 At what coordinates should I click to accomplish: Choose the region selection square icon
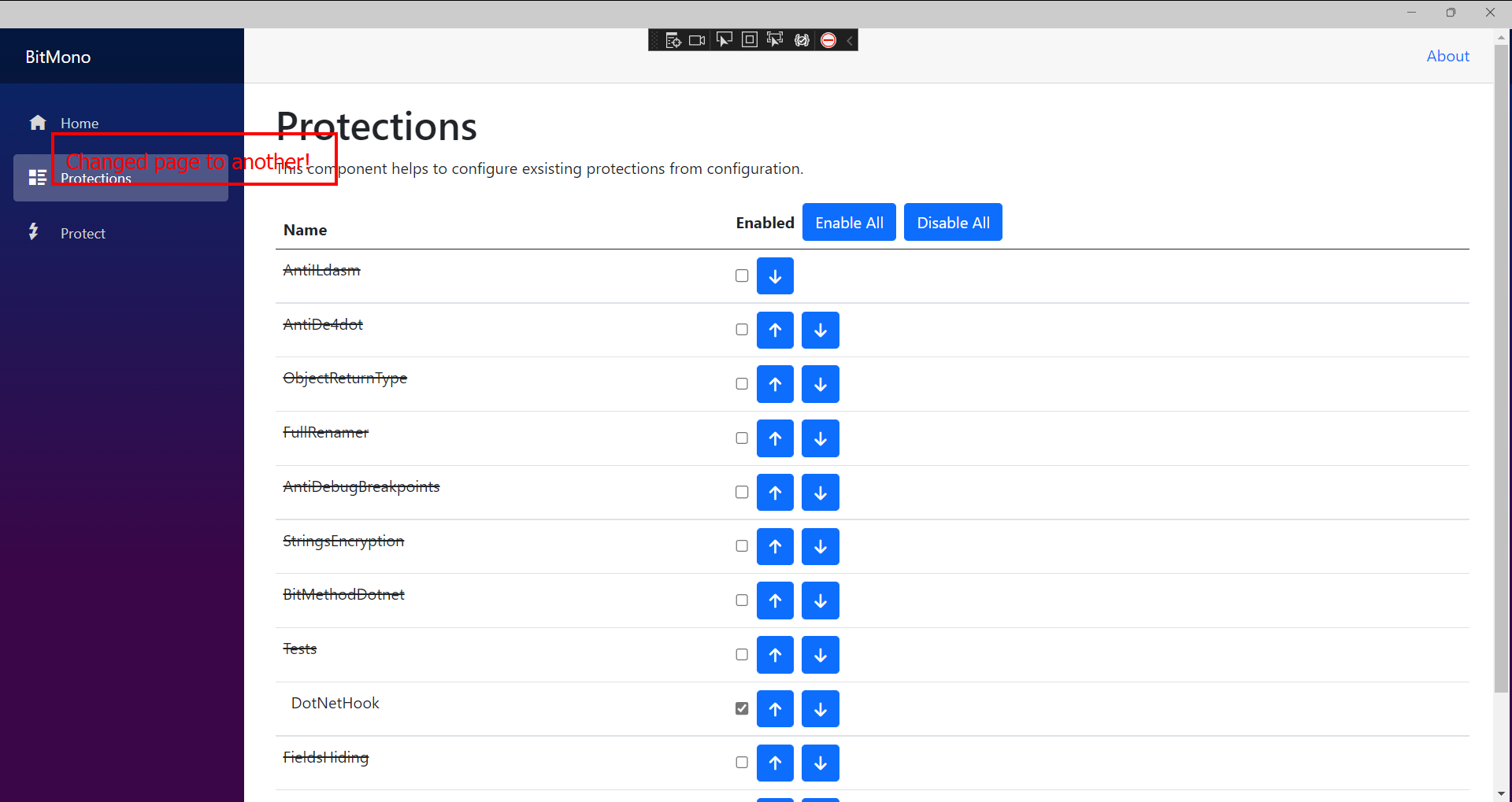749,39
